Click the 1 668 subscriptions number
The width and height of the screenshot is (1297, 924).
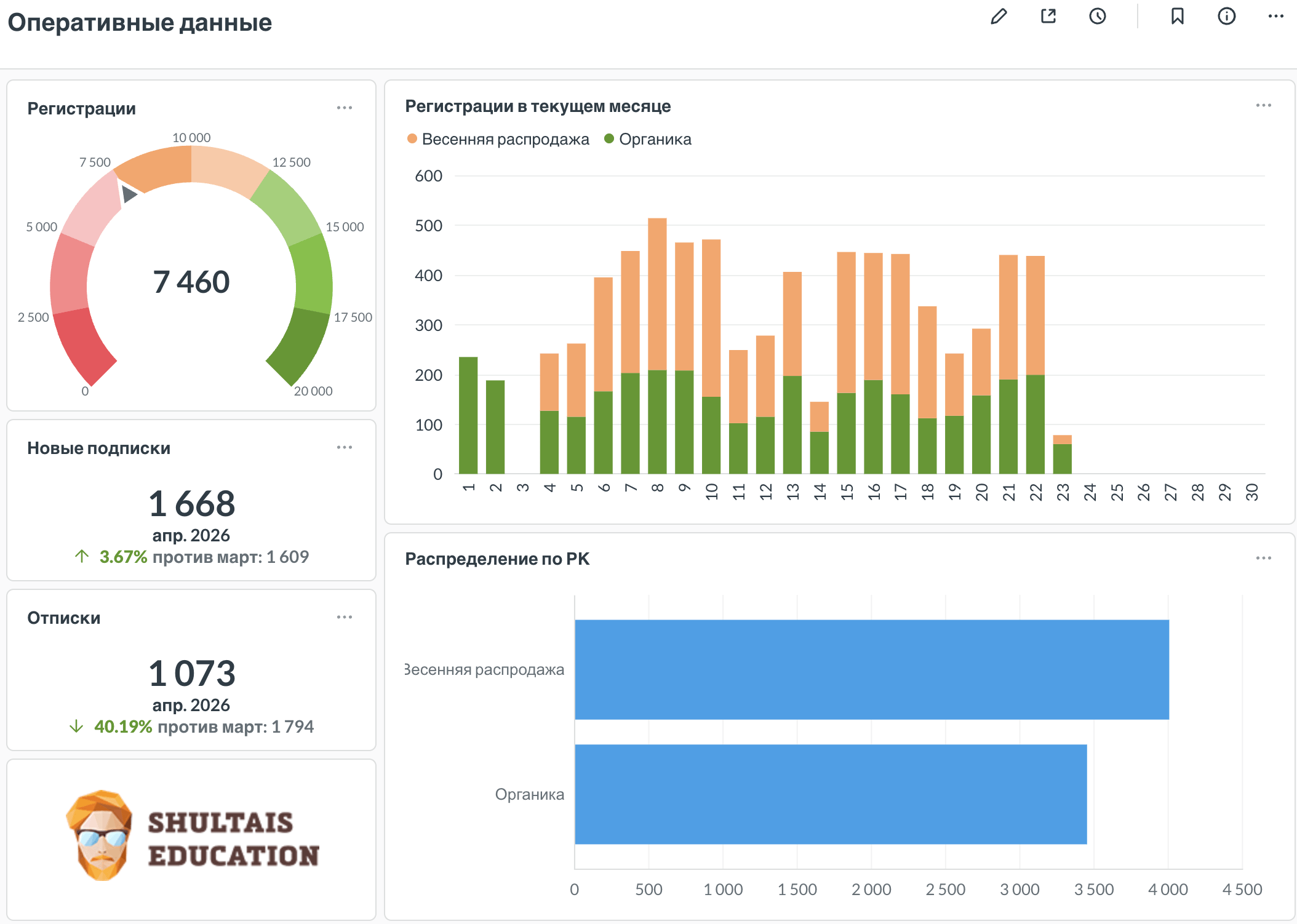coord(191,504)
